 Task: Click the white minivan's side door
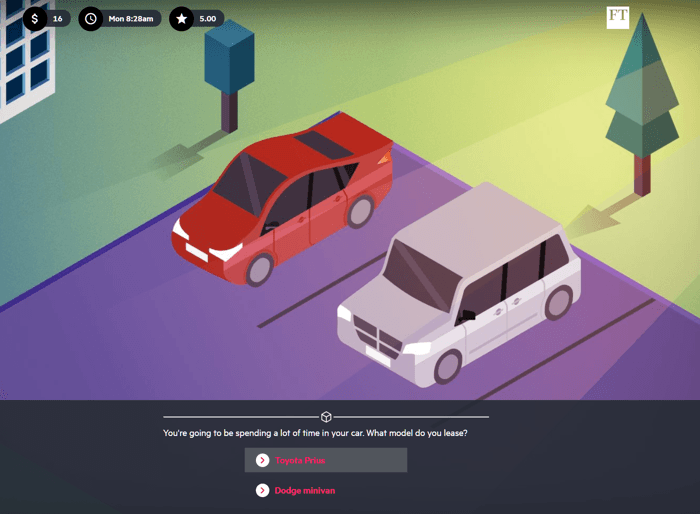tap(520, 300)
